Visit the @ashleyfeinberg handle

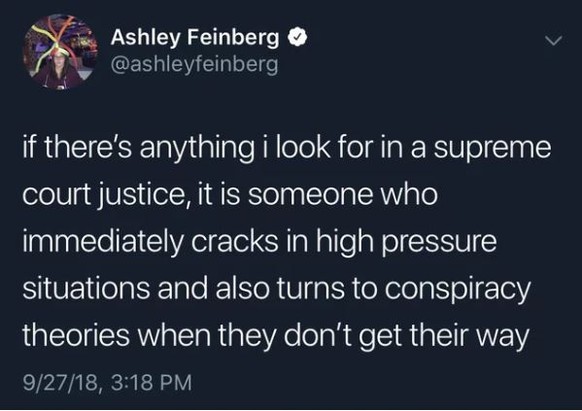coord(194,65)
